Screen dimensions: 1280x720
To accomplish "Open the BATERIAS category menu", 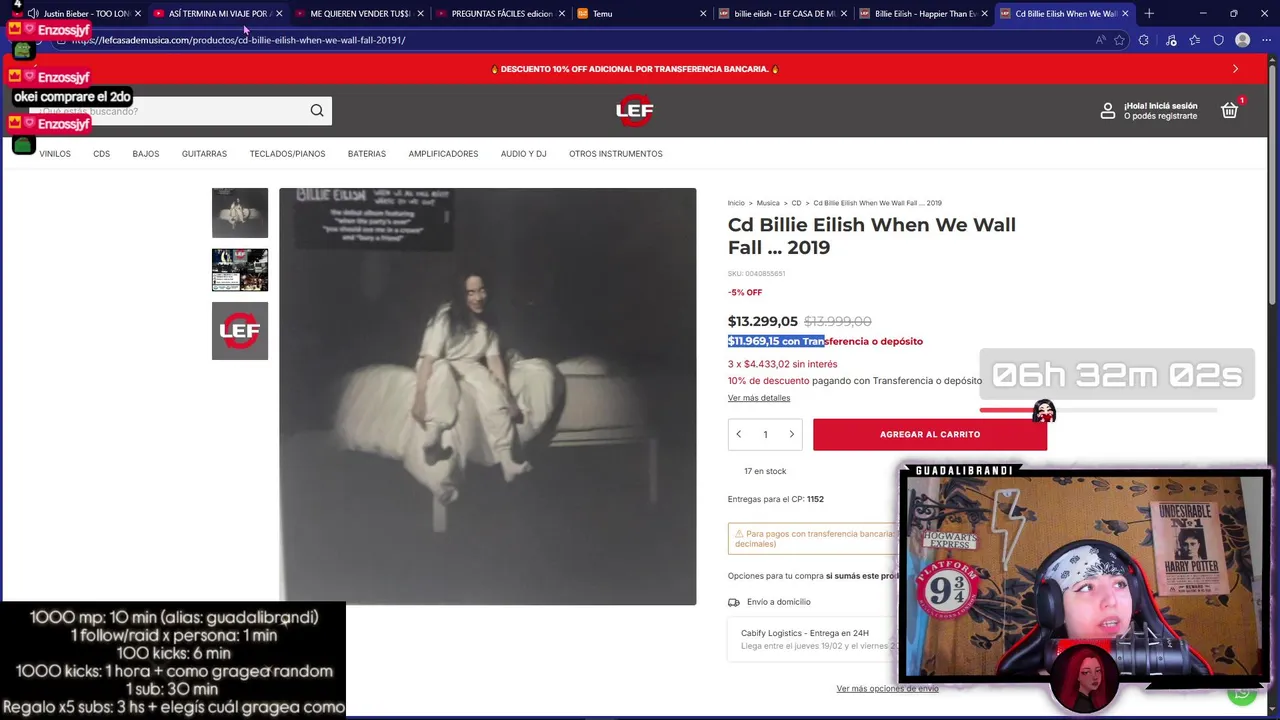I will pyautogui.click(x=367, y=154).
